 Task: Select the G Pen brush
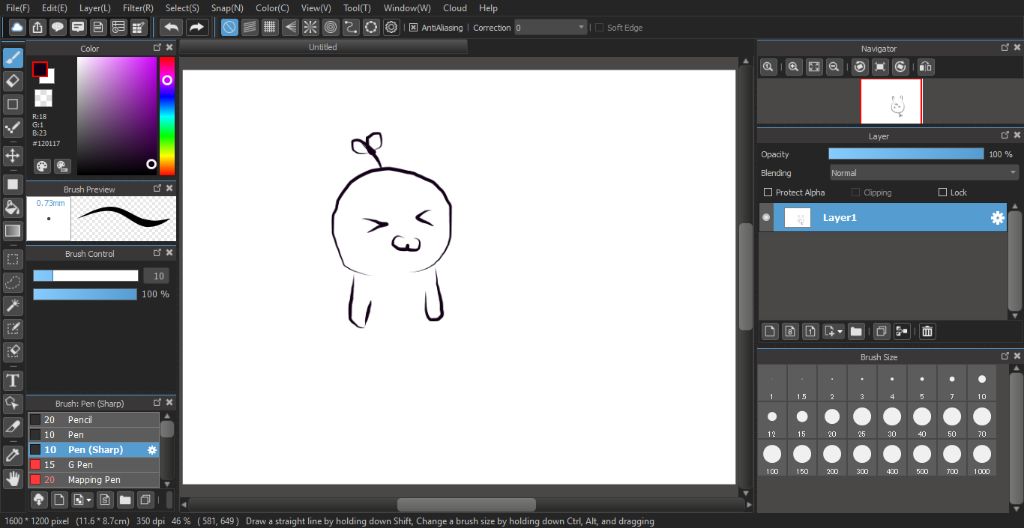click(x=80, y=465)
